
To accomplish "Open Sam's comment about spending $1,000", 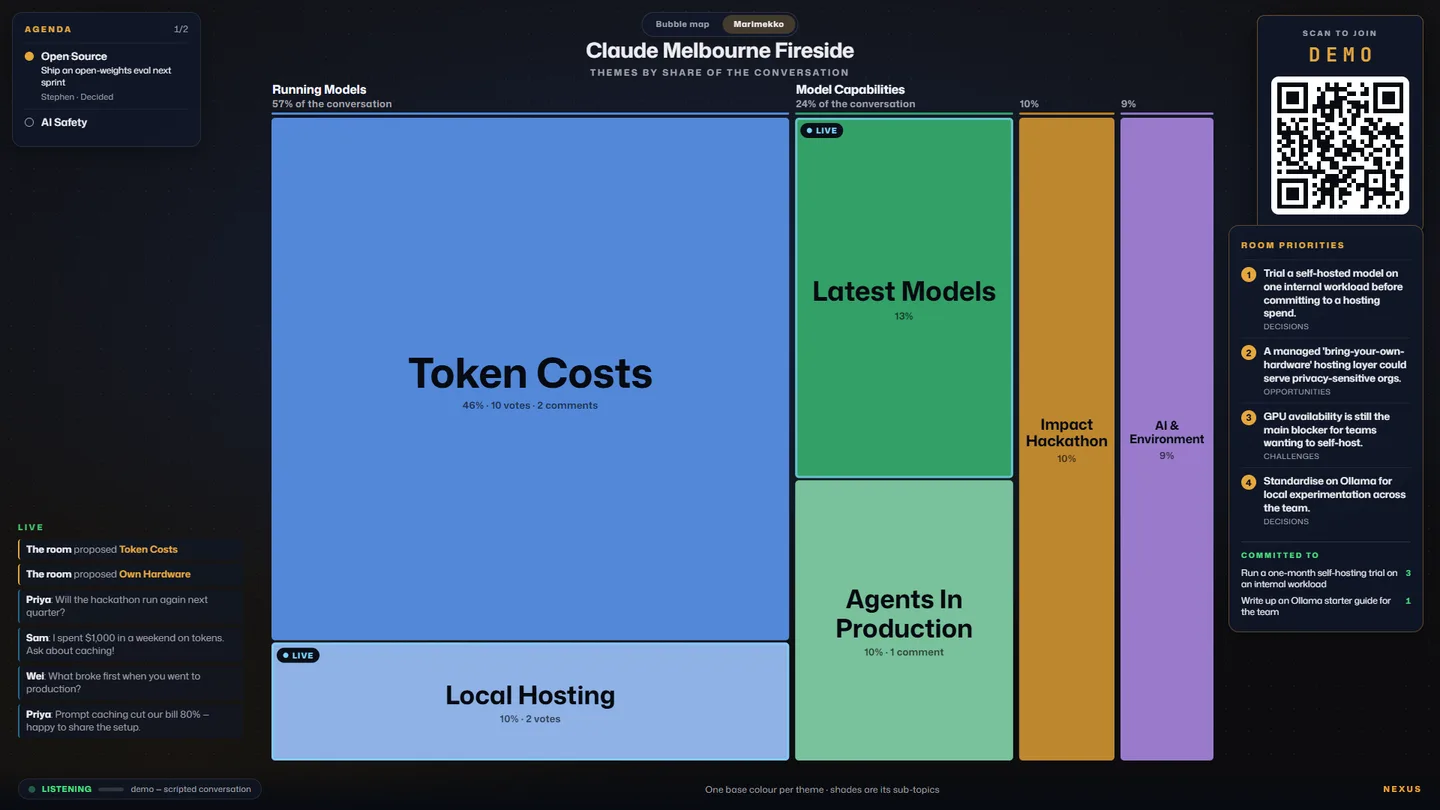I will [x=130, y=644].
